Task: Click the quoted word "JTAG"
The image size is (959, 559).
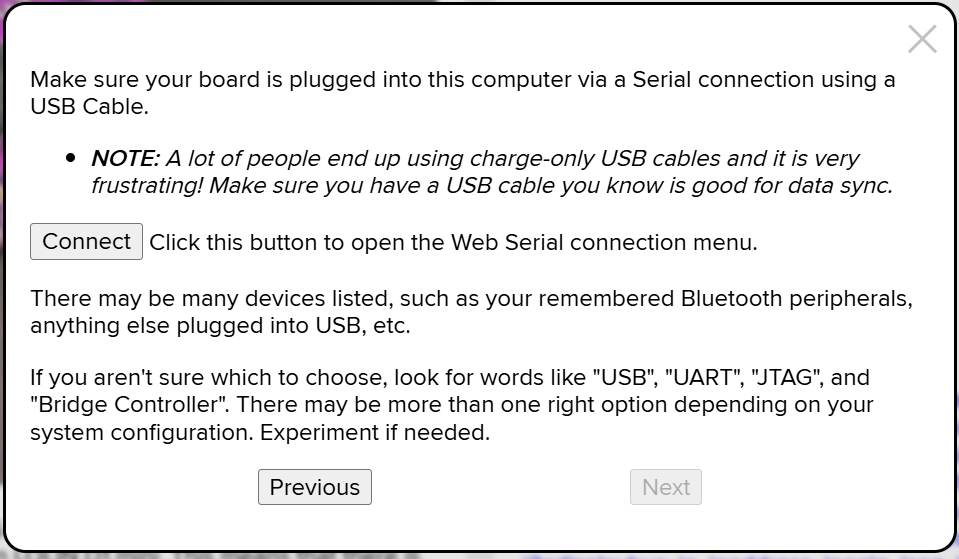Action: [x=787, y=378]
